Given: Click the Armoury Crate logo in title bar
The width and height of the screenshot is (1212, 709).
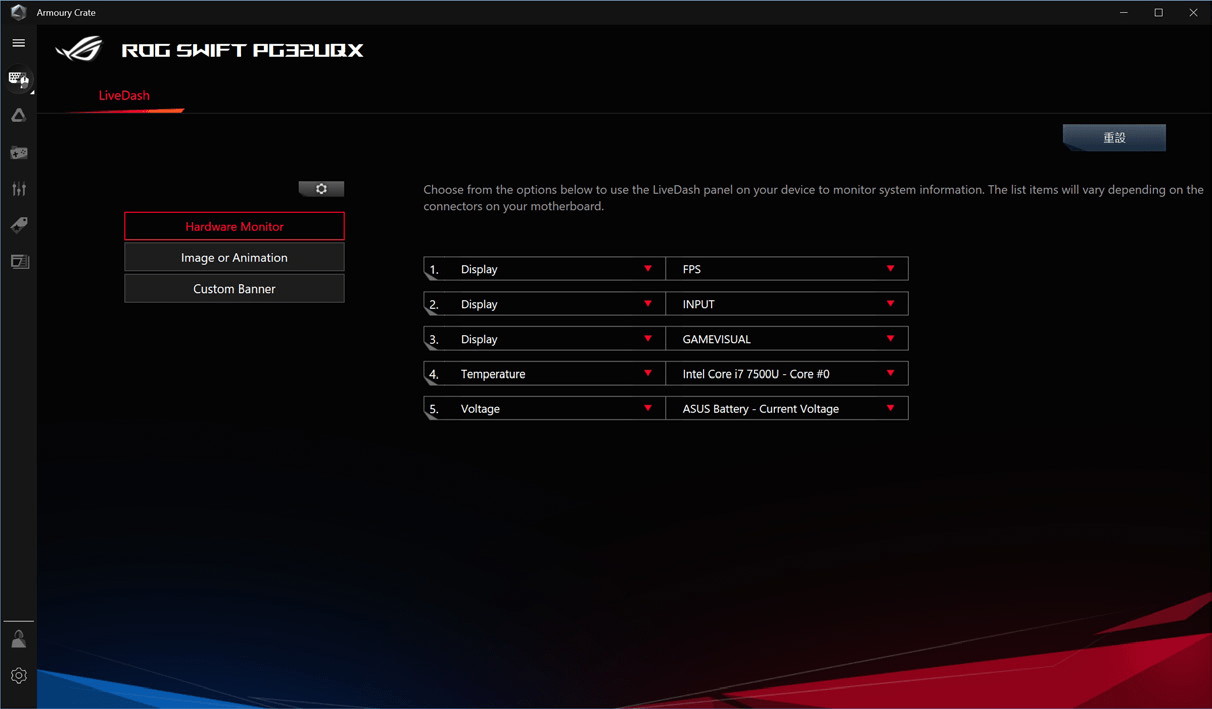Looking at the screenshot, I should point(18,12).
